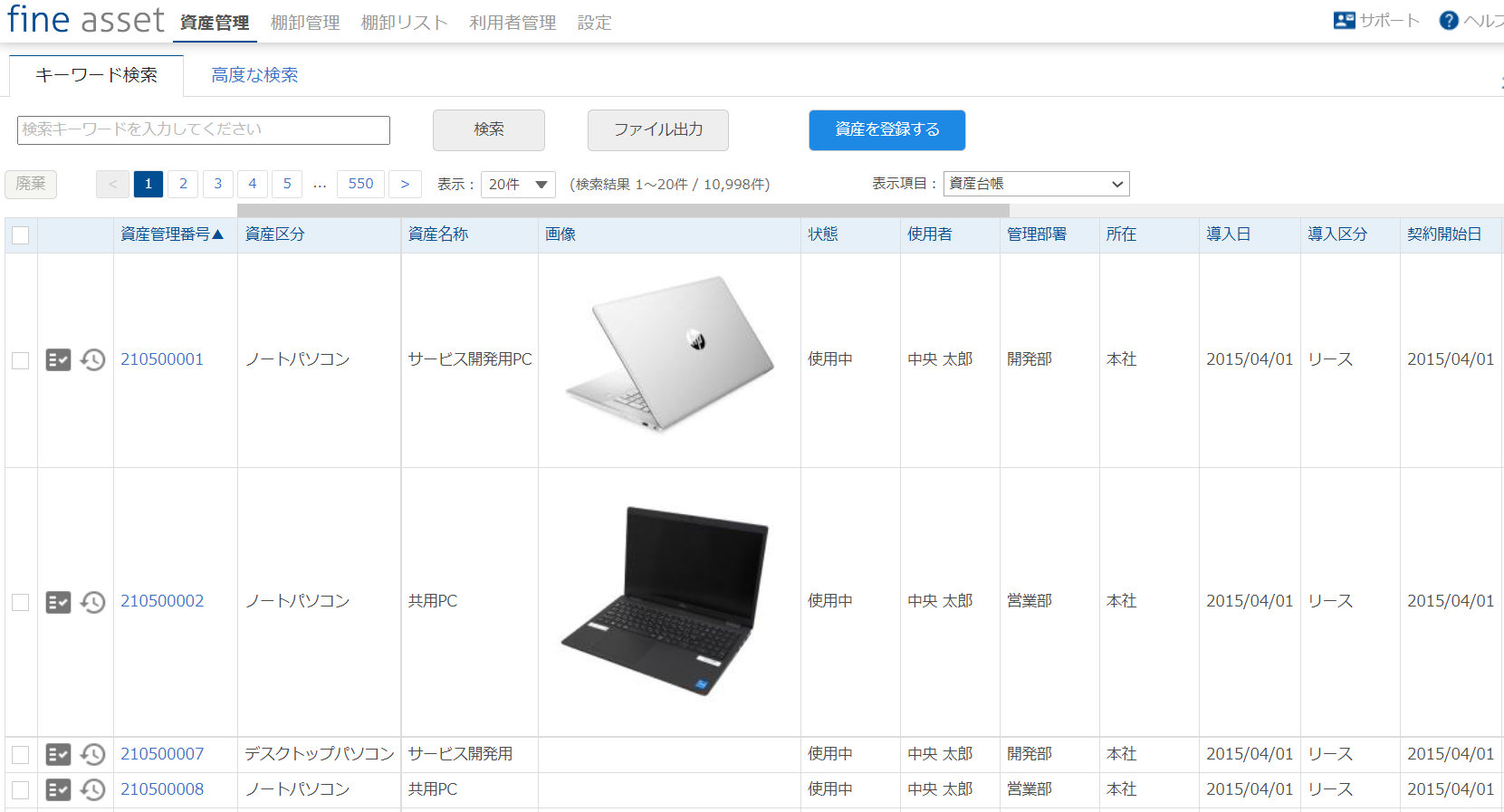Go to next page with > button
This screenshot has width=1504, height=812.
(x=405, y=184)
